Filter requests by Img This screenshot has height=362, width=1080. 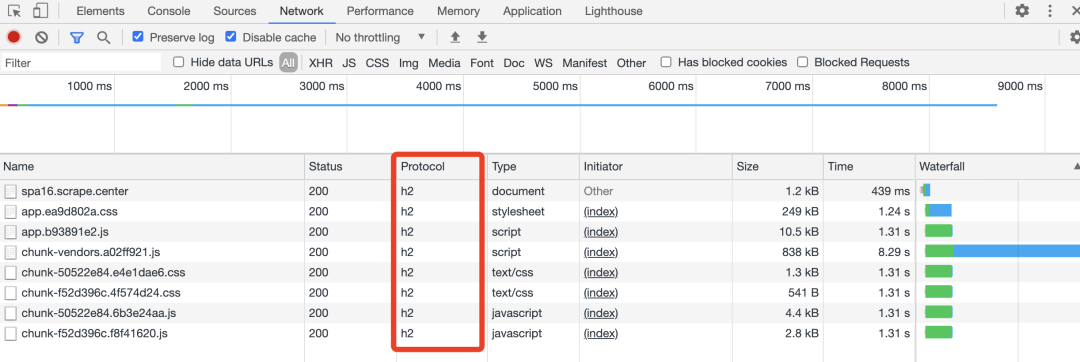[408, 63]
